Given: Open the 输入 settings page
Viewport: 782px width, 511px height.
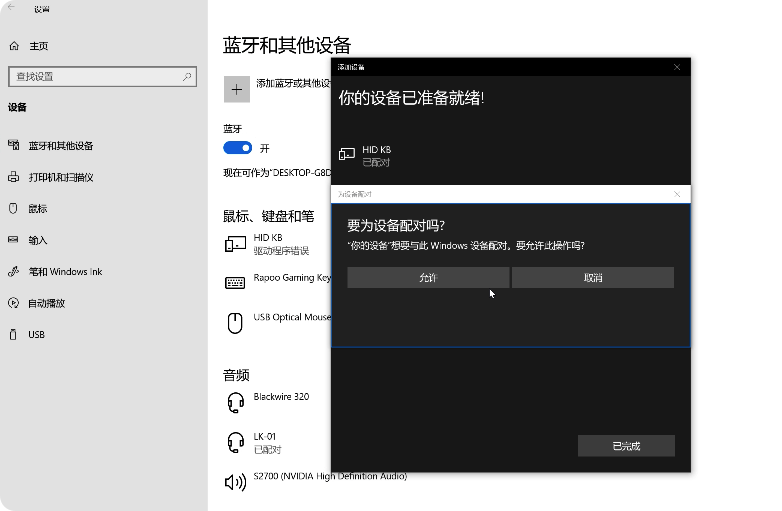Looking at the screenshot, I should coord(37,240).
